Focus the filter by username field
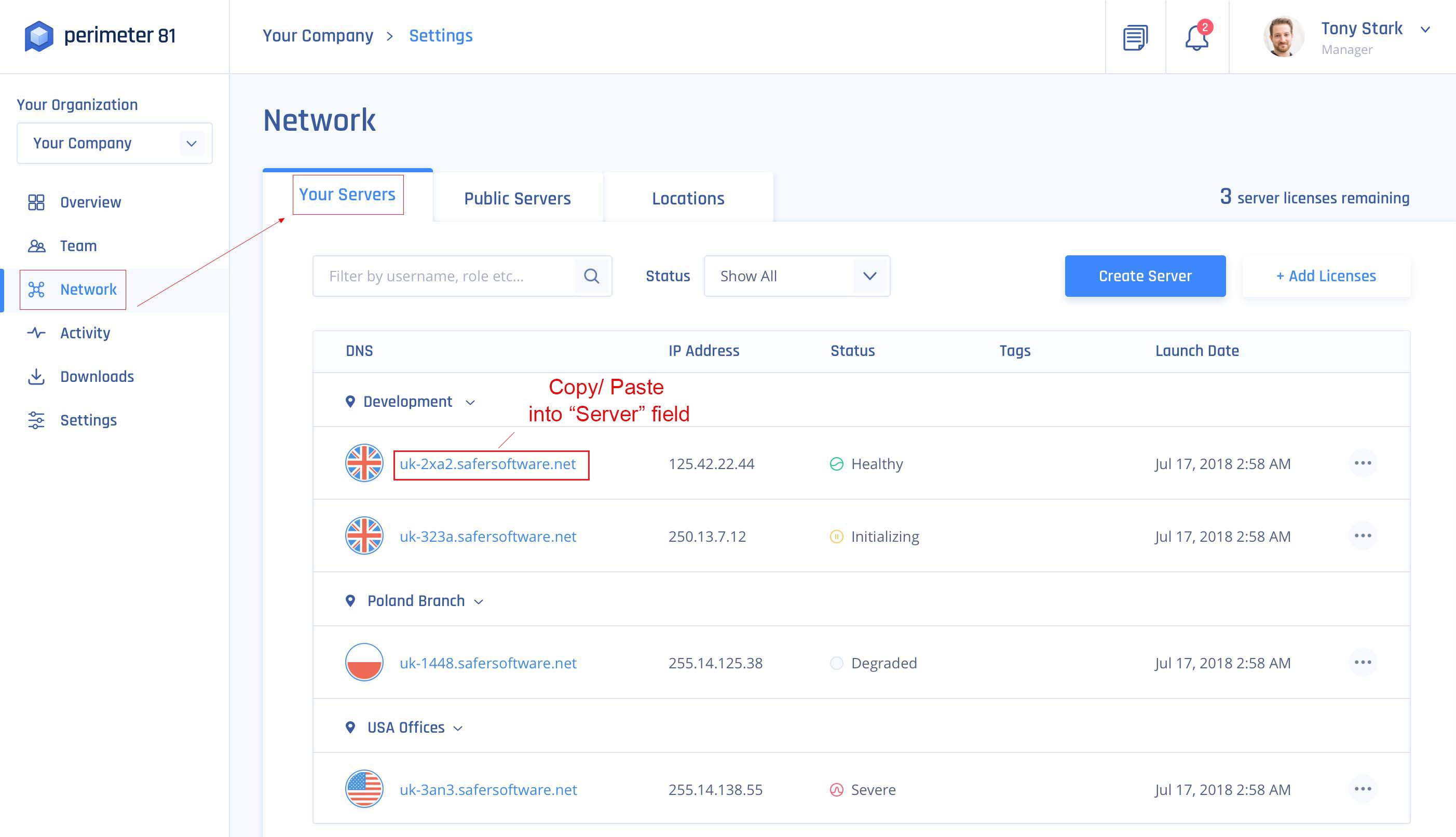This screenshot has width=1456, height=837. pos(443,277)
